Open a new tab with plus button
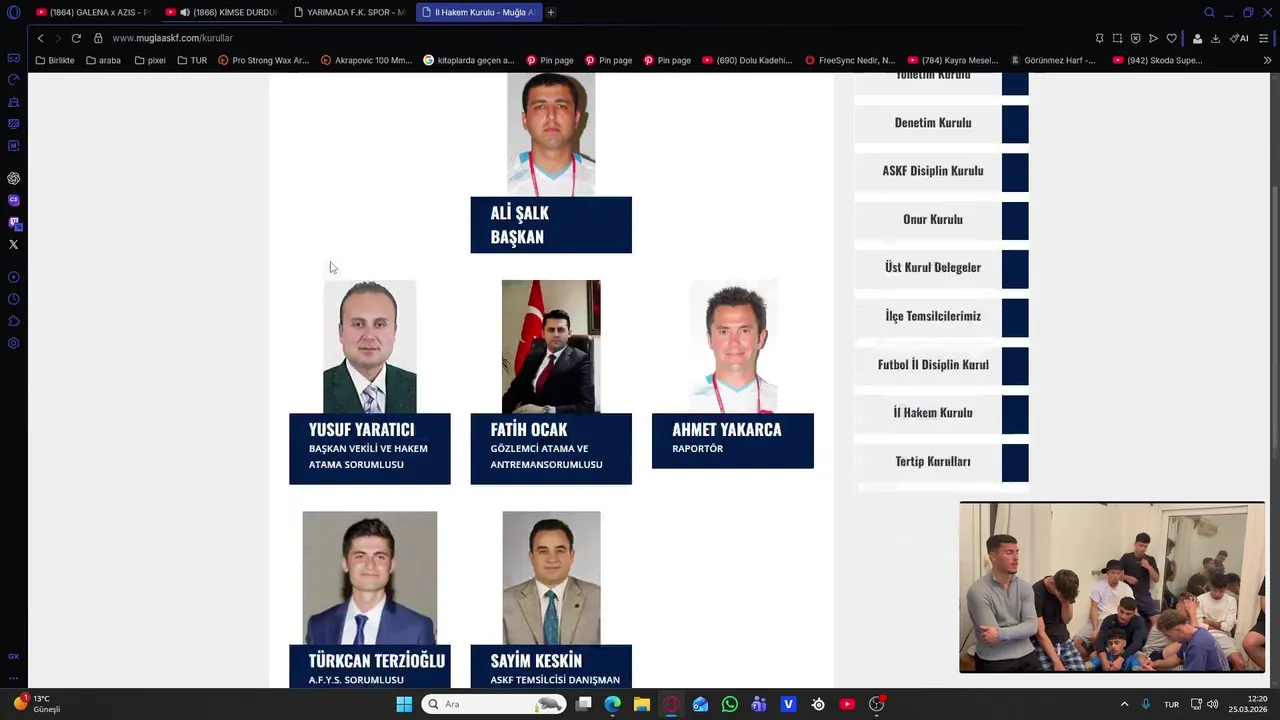This screenshot has height=720, width=1280. point(551,12)
